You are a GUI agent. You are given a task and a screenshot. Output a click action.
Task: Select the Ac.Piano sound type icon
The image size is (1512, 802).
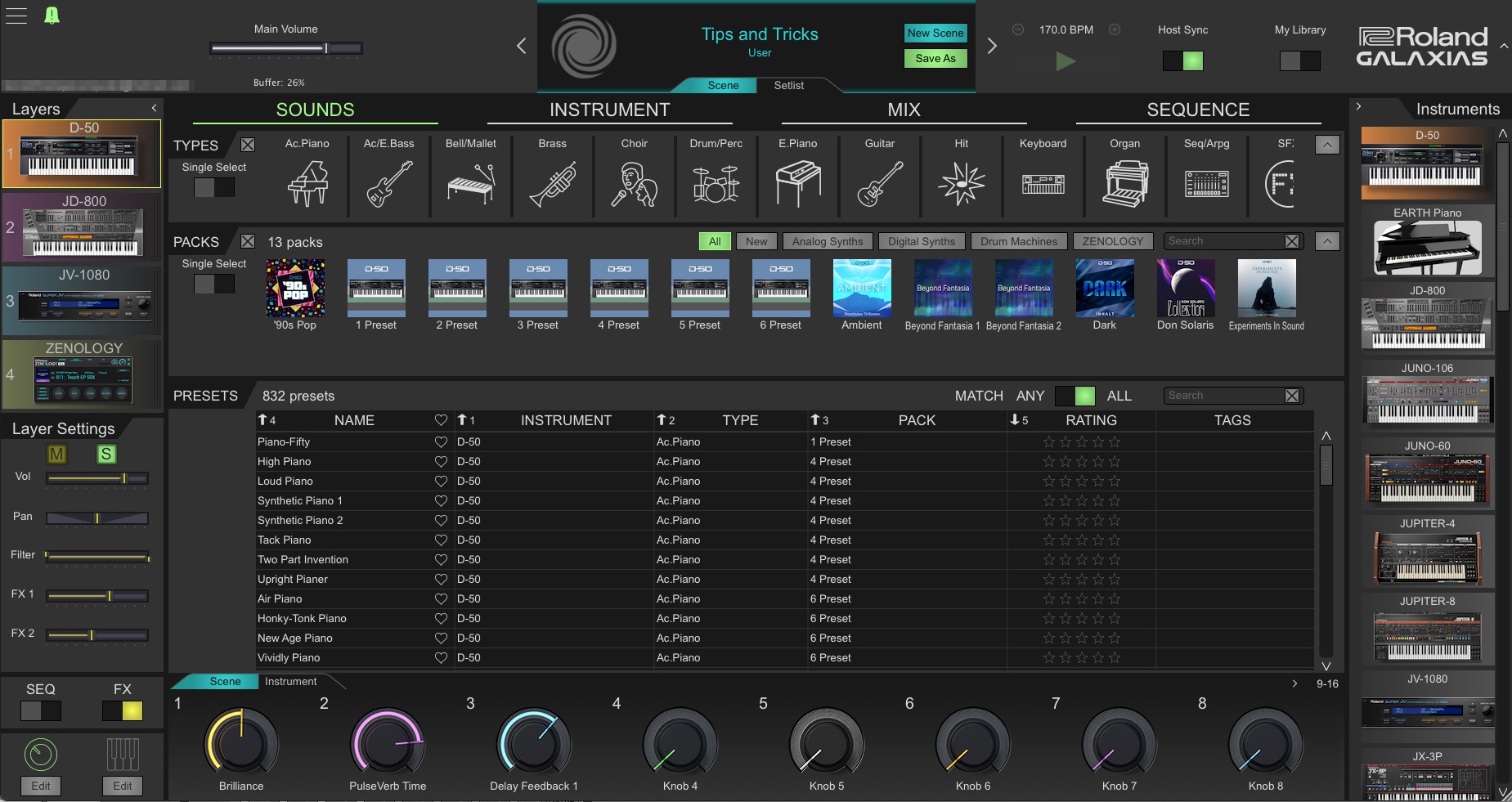pos(307,181)
